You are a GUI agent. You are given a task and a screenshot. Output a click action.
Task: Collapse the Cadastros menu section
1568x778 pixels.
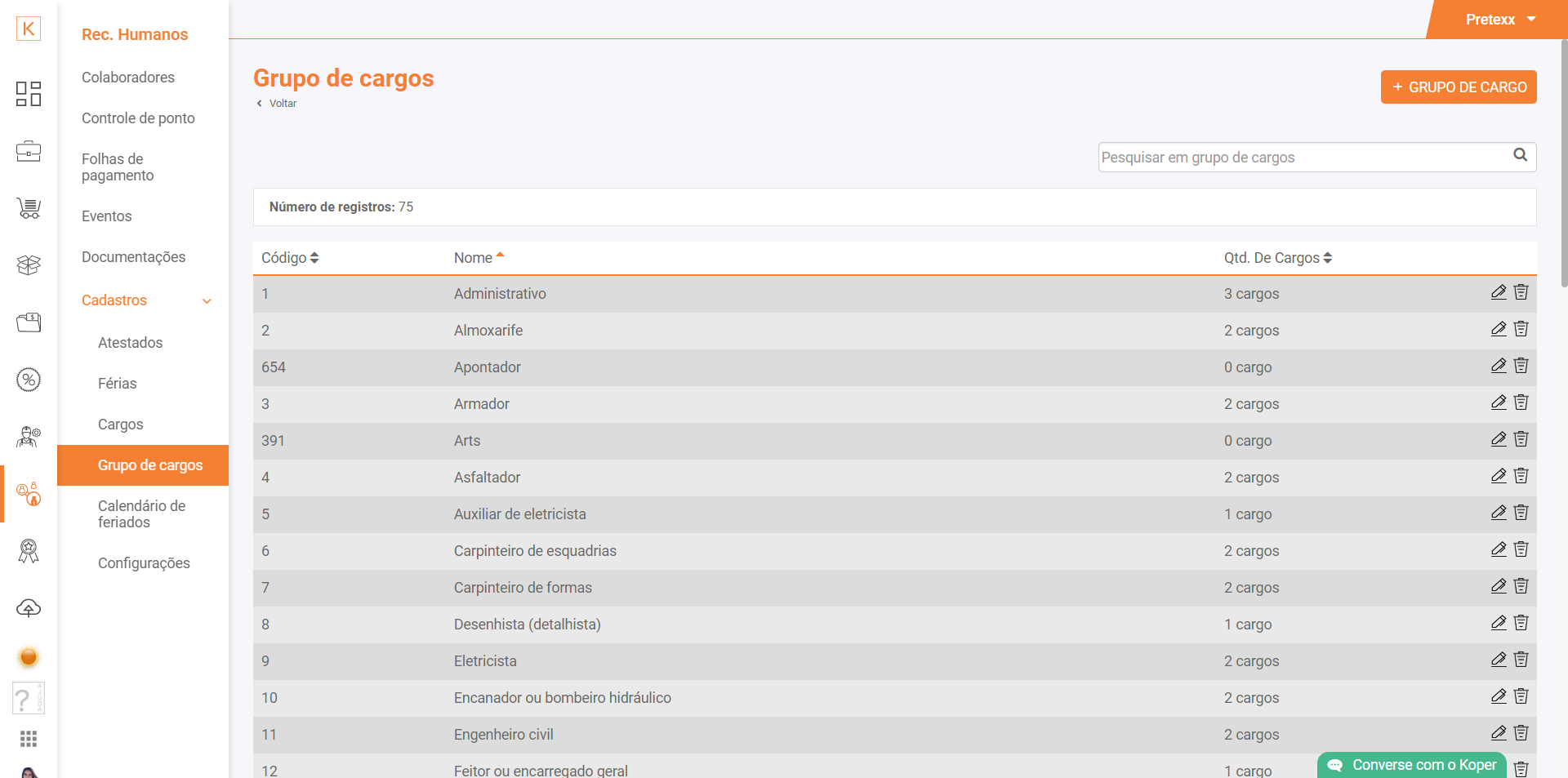click(x=207, y=301)
